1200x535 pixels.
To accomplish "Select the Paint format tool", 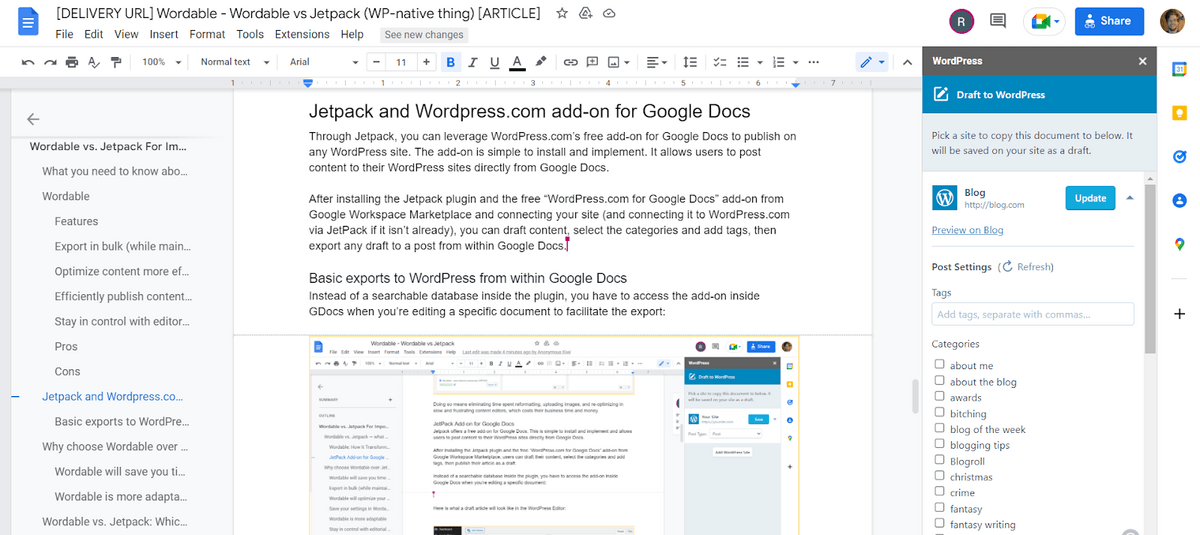I will point(116,62).
